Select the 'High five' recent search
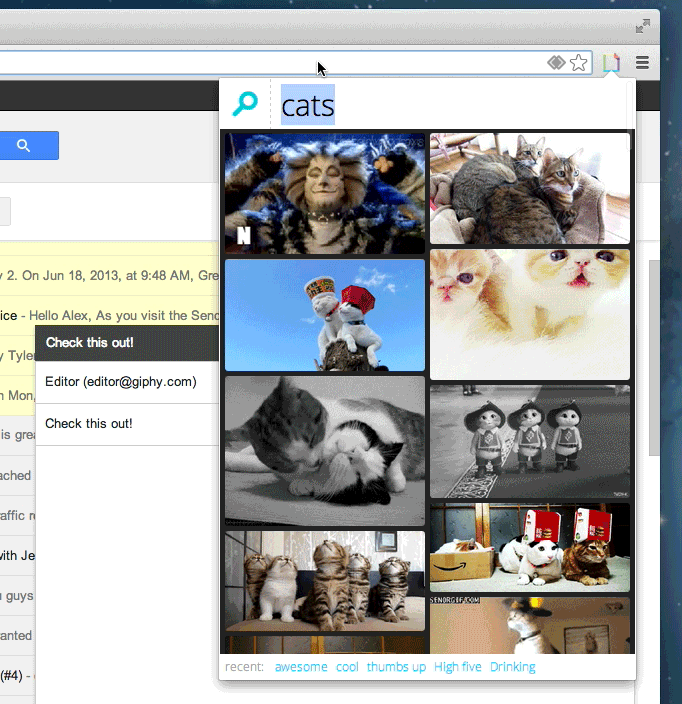The height and width of the screenshot is (704, 682). [x=458, y=667]
